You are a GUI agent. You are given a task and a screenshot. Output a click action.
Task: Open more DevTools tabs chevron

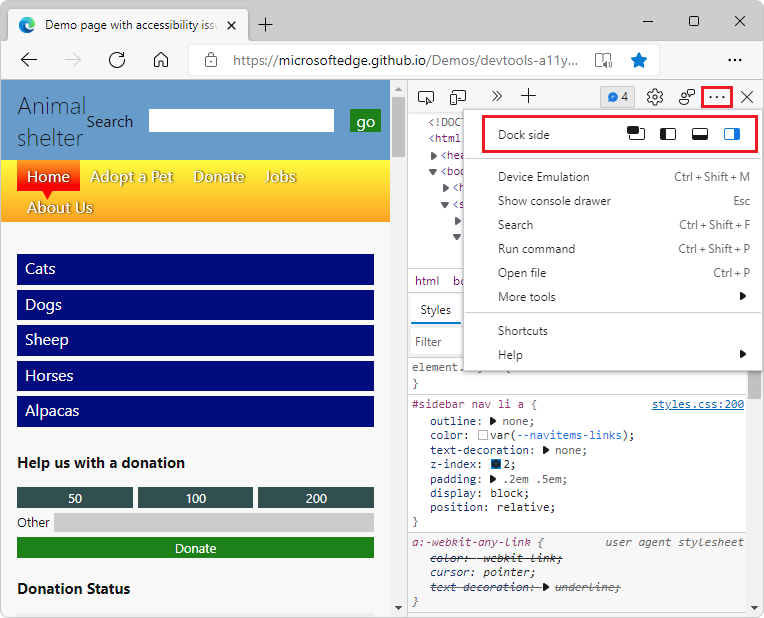(497, 96)
